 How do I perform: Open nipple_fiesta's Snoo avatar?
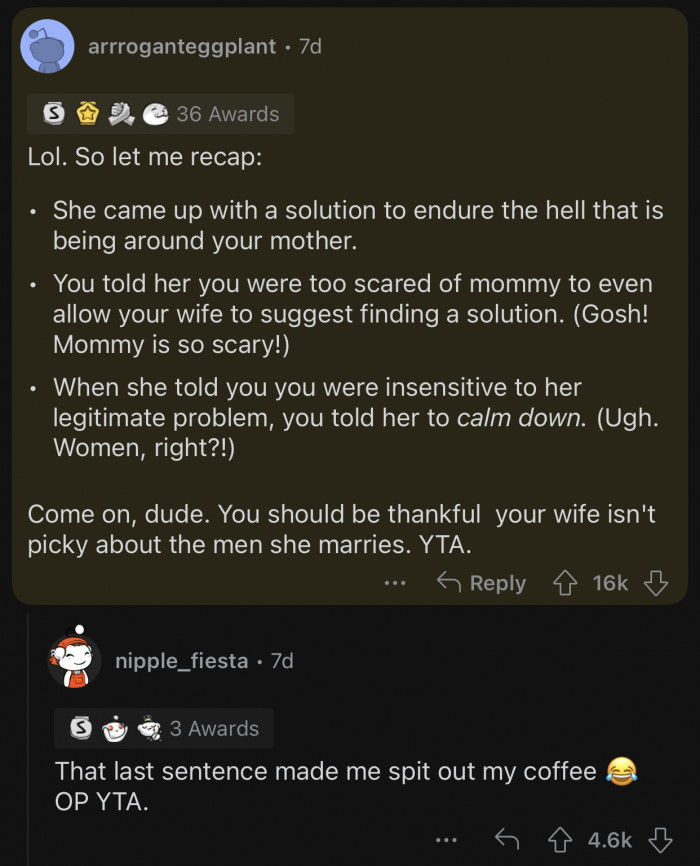[x=77, y=659]
